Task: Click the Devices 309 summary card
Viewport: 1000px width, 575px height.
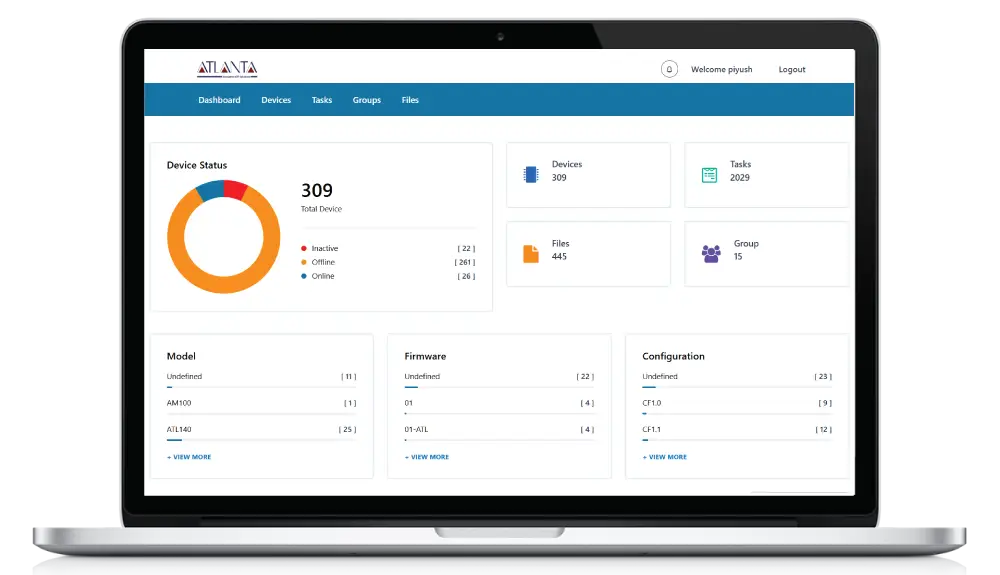Action: [588, 175]
